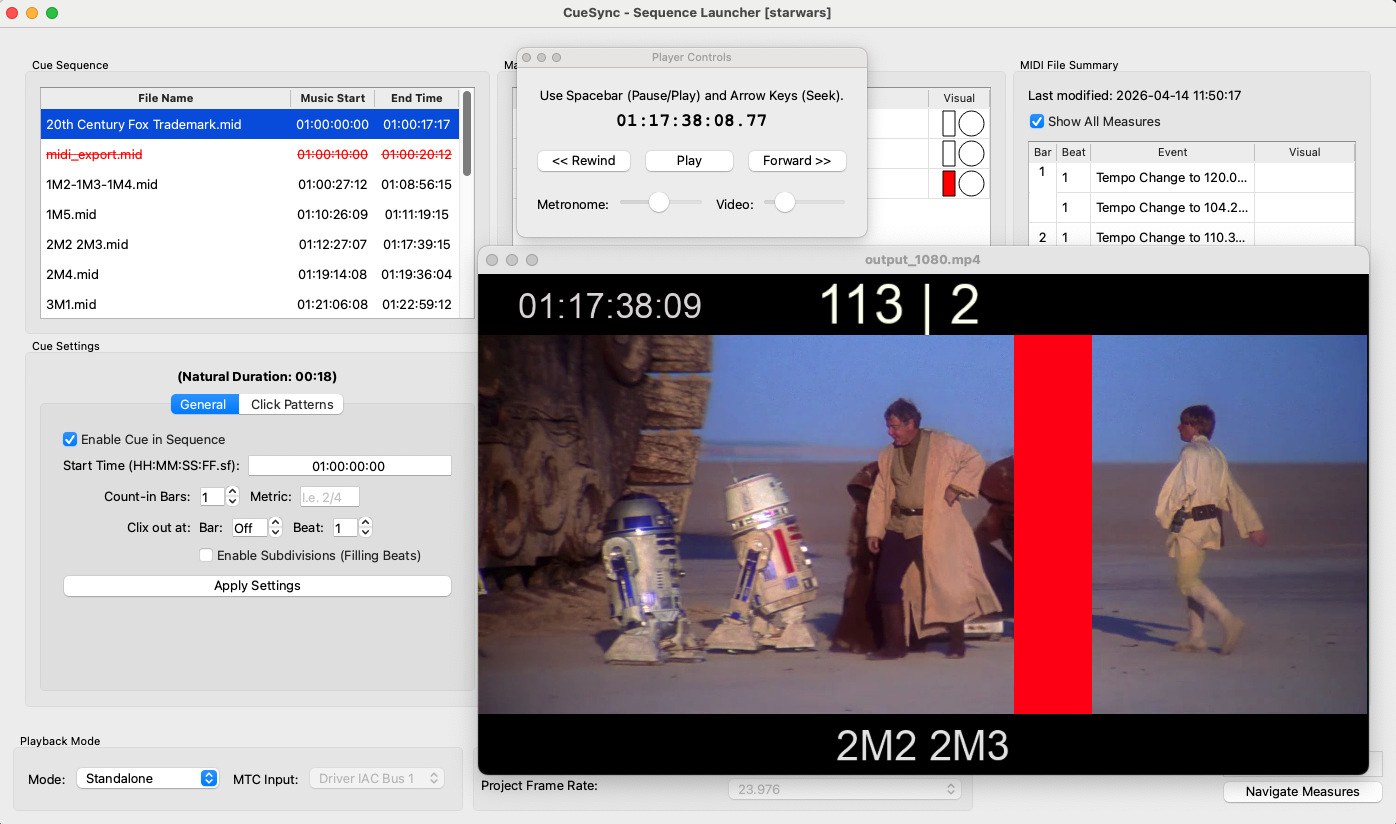Viewport: 1396px width, 824px height.
Task: Select the 20th Century Fox Trademark.mid cue
Action: point(250,124)
